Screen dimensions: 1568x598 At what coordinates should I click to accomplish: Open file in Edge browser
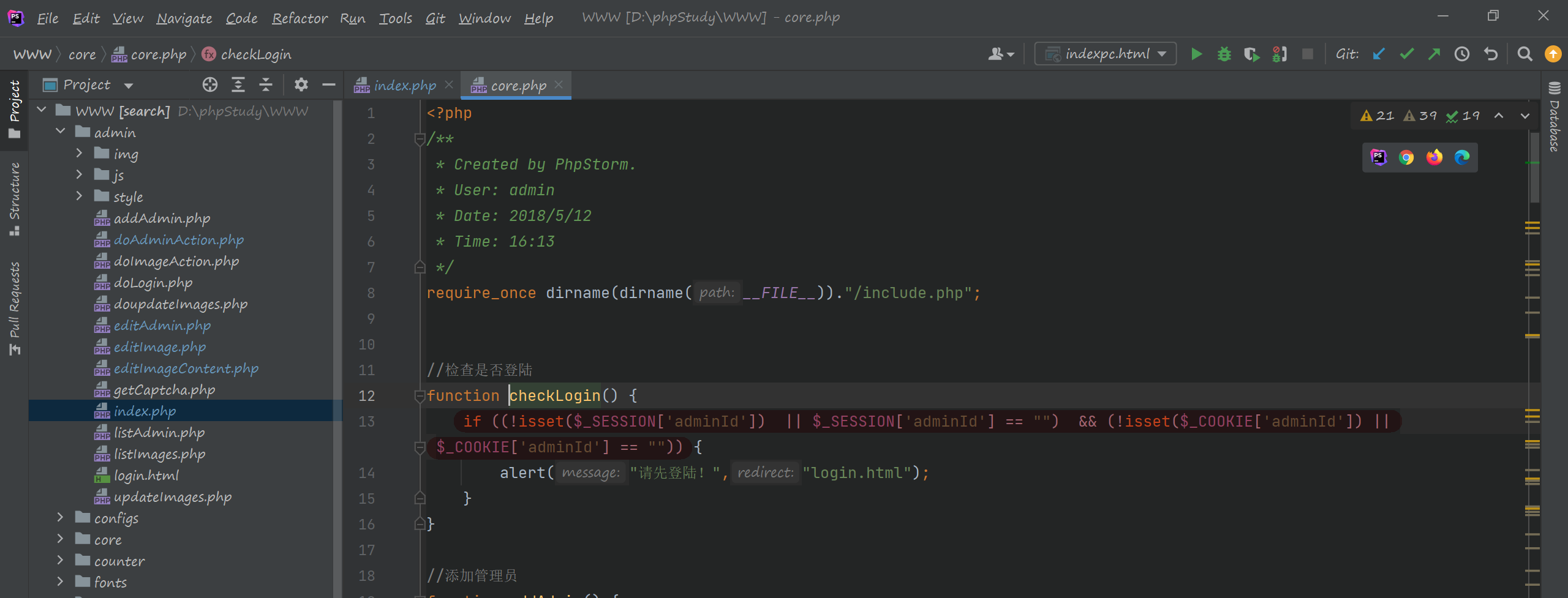[x=1462, y=157]
